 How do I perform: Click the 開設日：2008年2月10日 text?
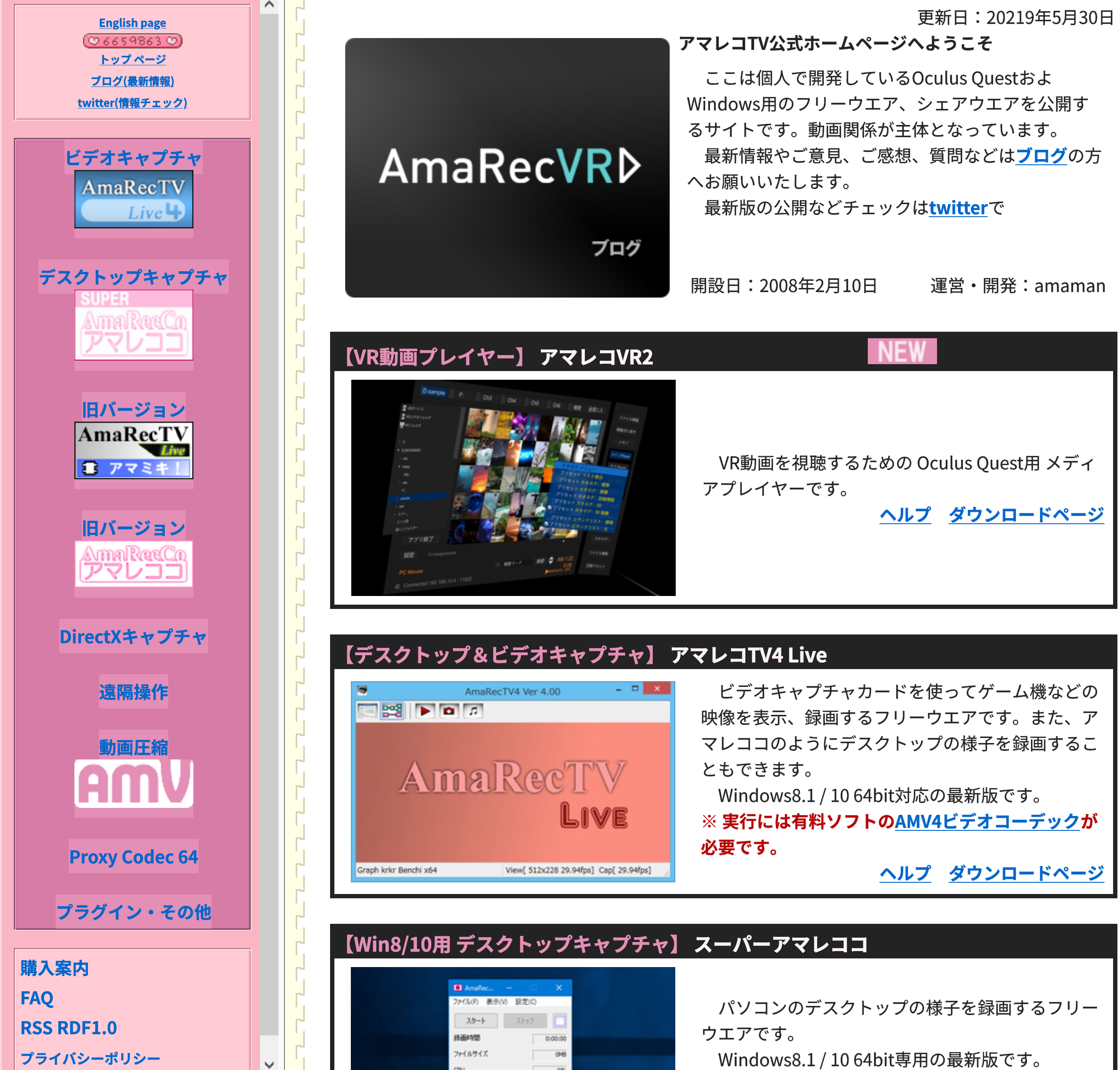point(783,285)
